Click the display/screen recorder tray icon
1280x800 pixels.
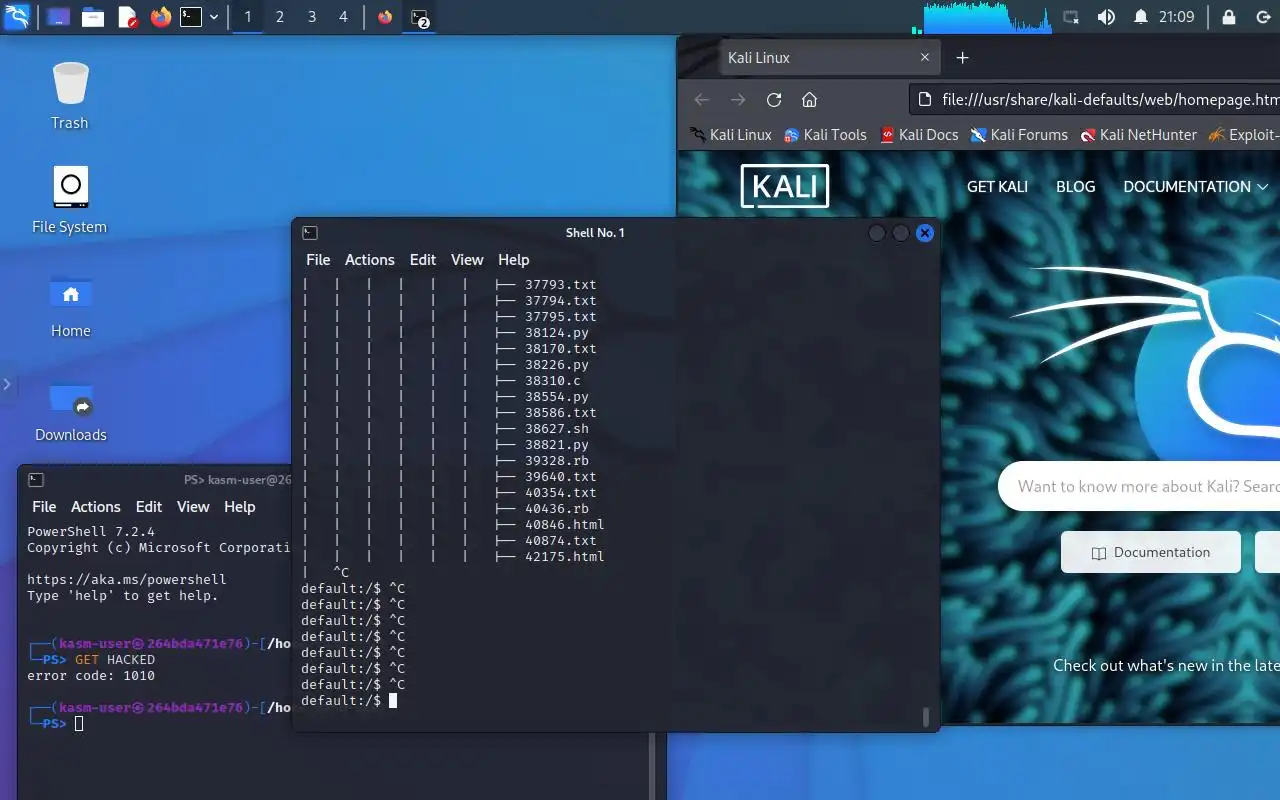pos(1071,17)
